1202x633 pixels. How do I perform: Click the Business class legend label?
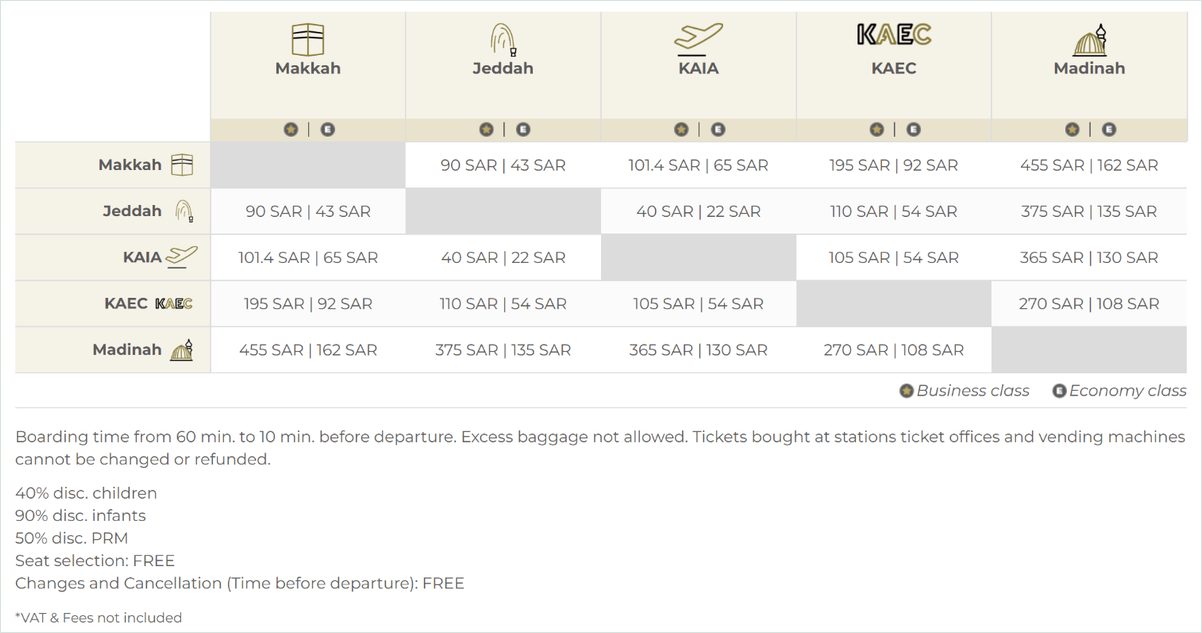973,391
